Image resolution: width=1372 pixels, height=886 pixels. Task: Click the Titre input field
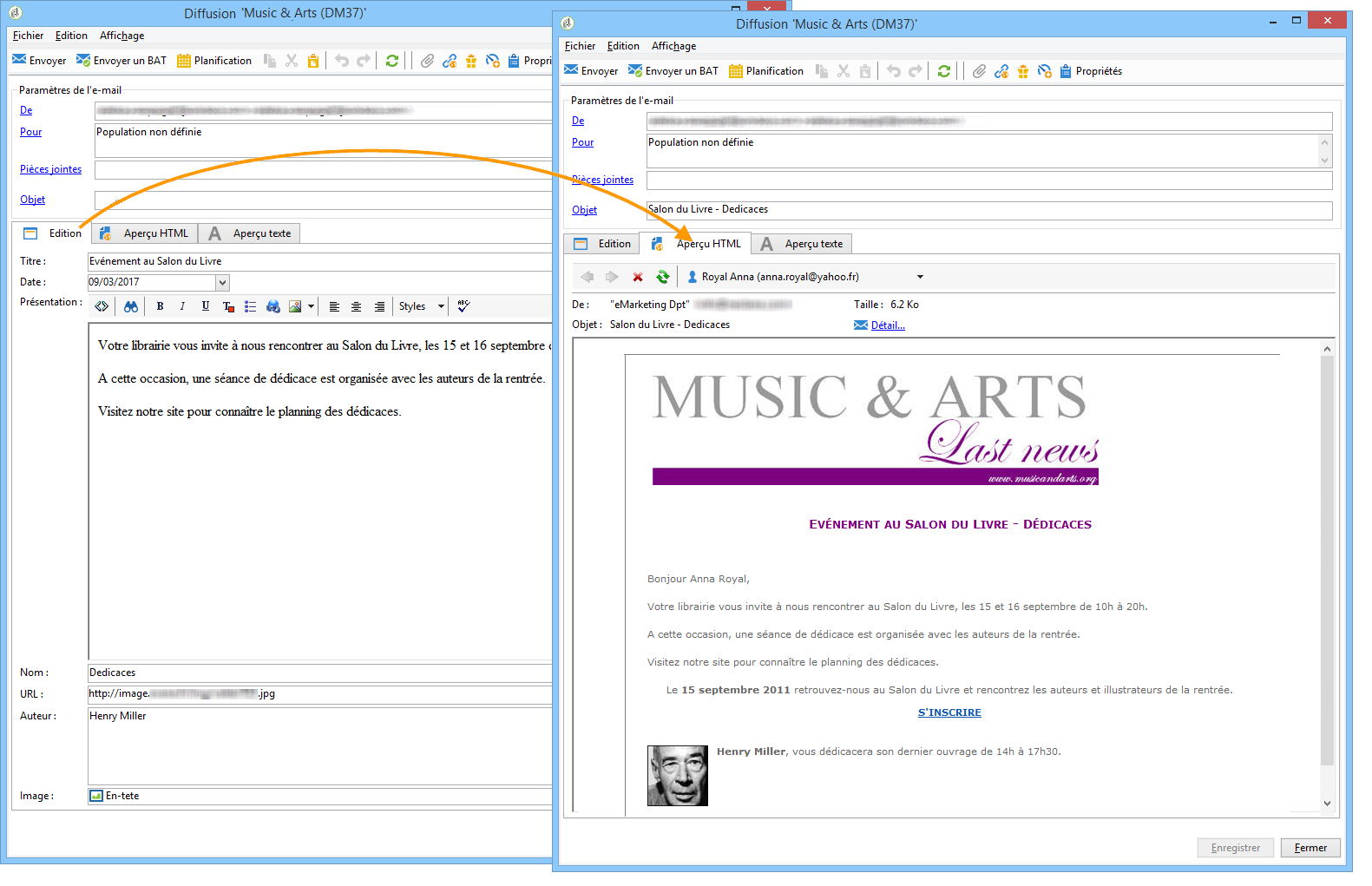click(319, 261)
